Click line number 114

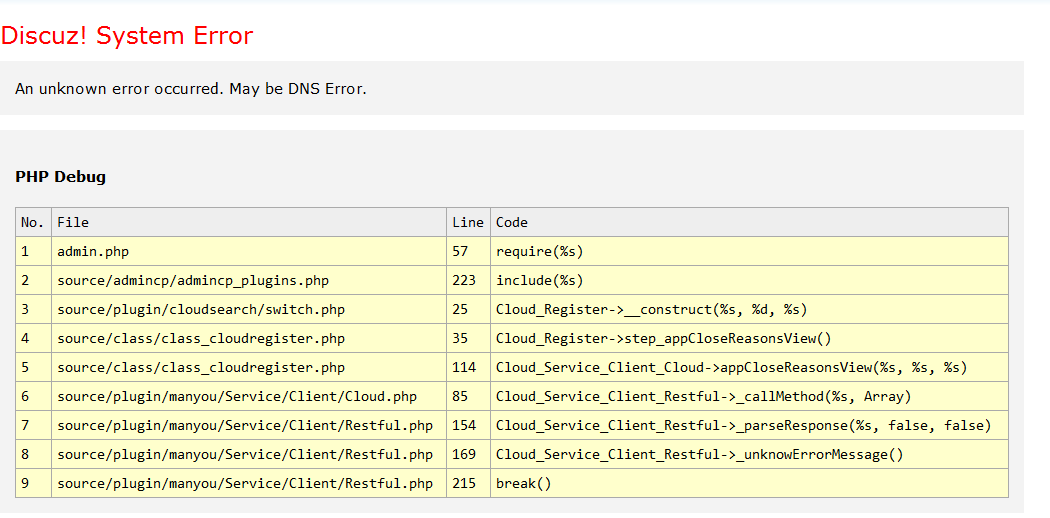point(469,367)
